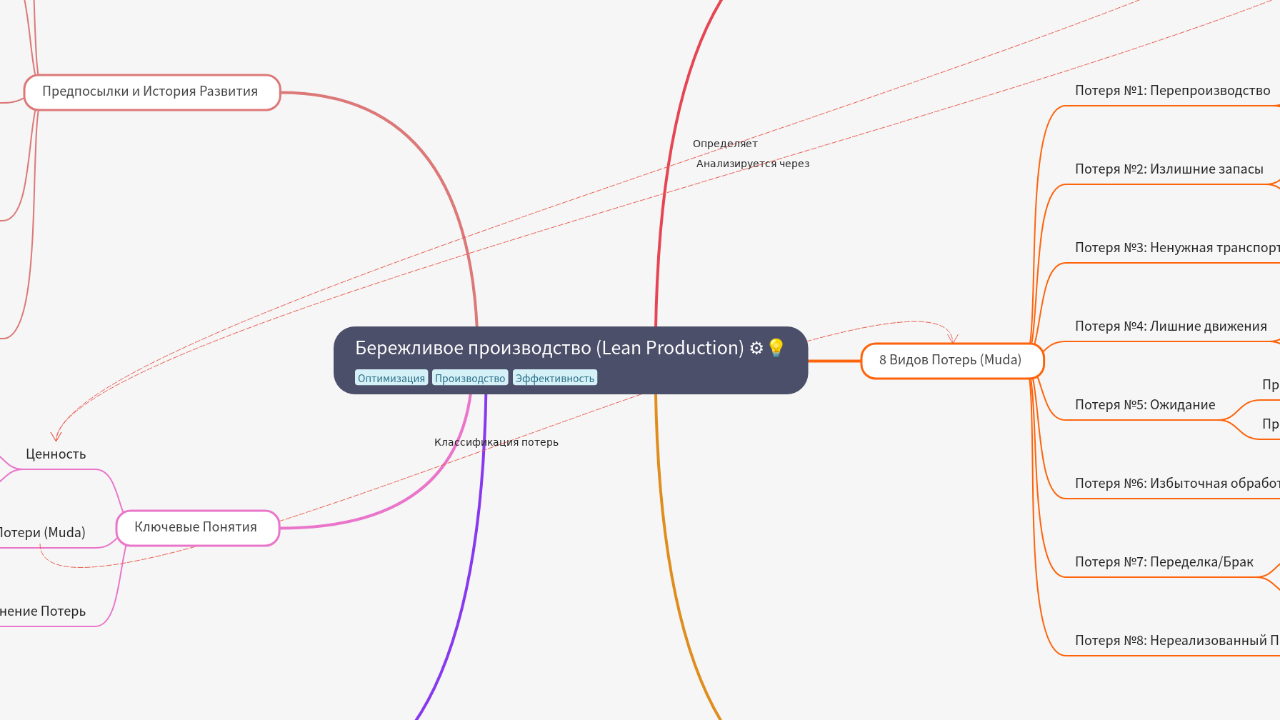
Task: Expand the "Потеря №5: Ожидание" branch
Action: 1144,404
